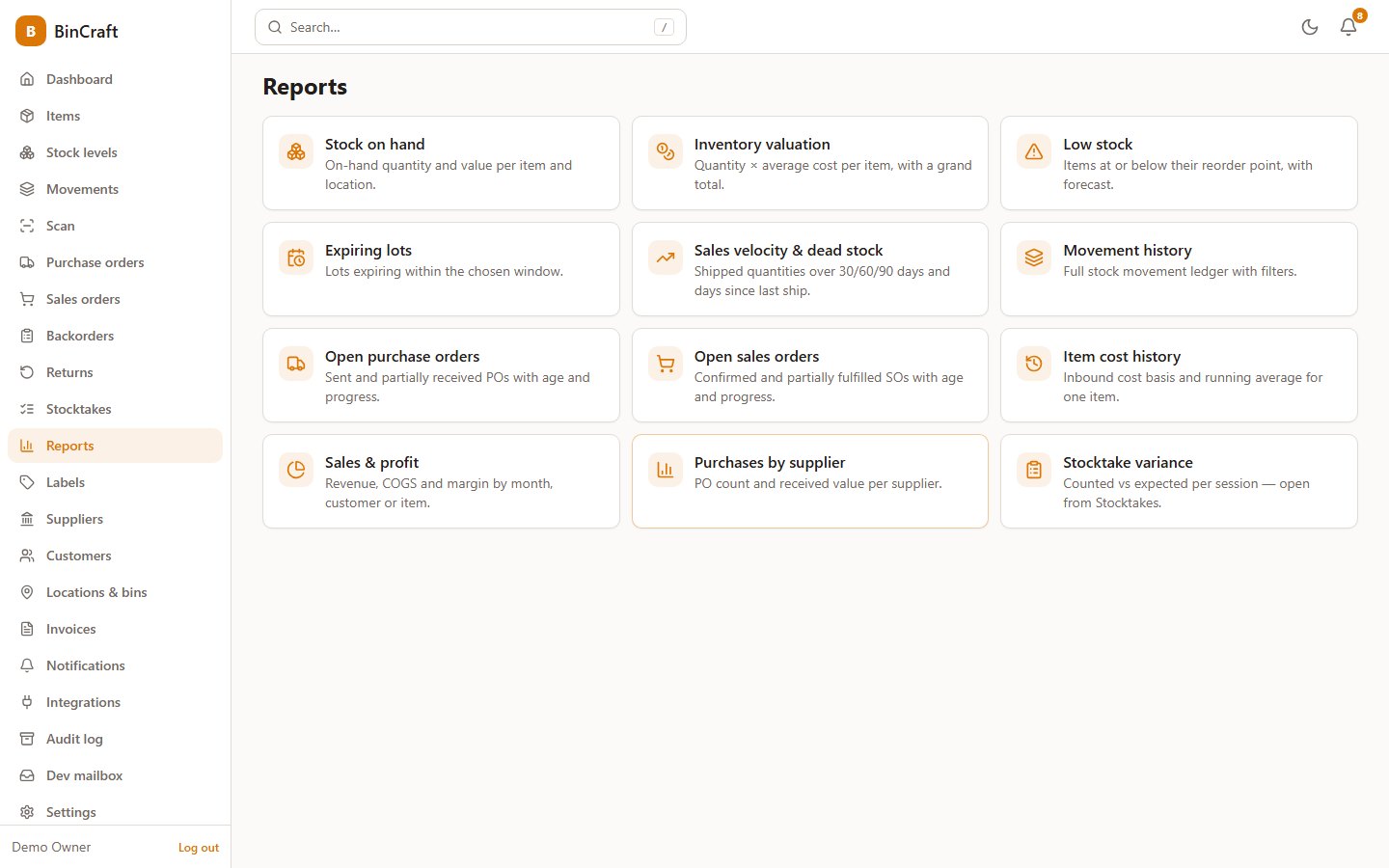Click the Sales orders cart icon in sidebar
The height and width of the screenshot is (868, 1389).
point(27,299)
